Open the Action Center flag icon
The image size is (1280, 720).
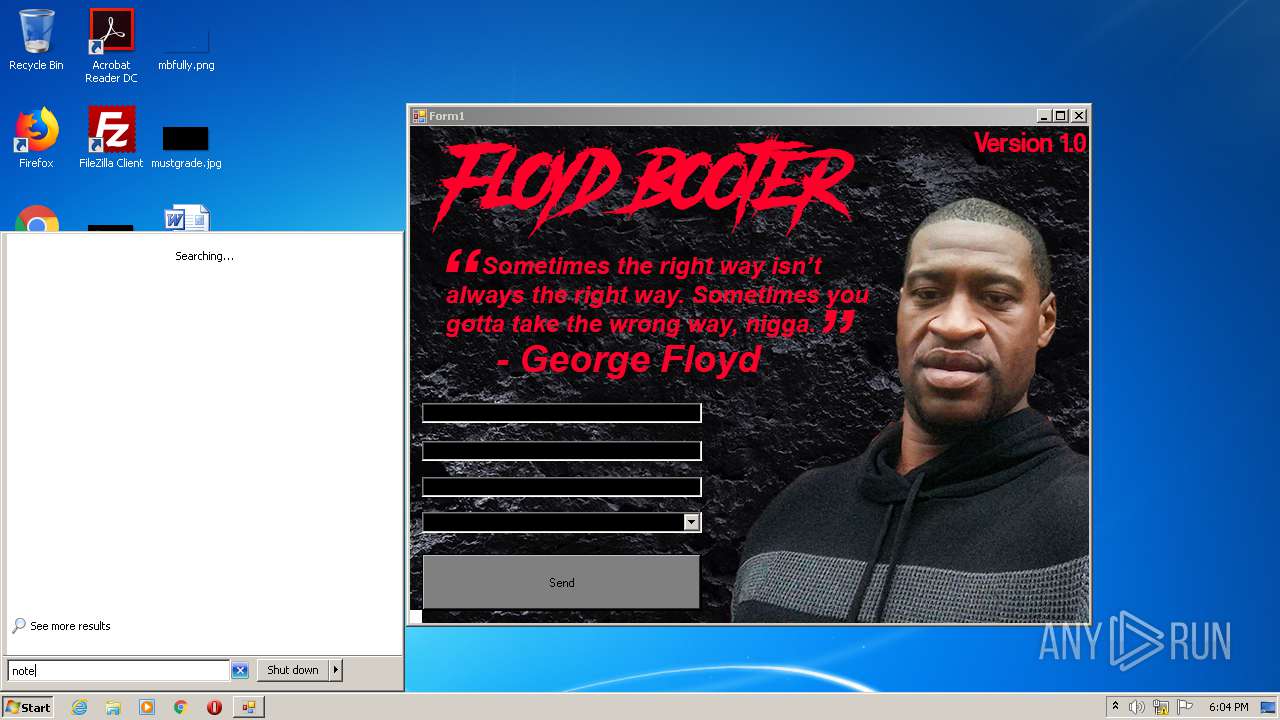click(x=1185, y=707)
